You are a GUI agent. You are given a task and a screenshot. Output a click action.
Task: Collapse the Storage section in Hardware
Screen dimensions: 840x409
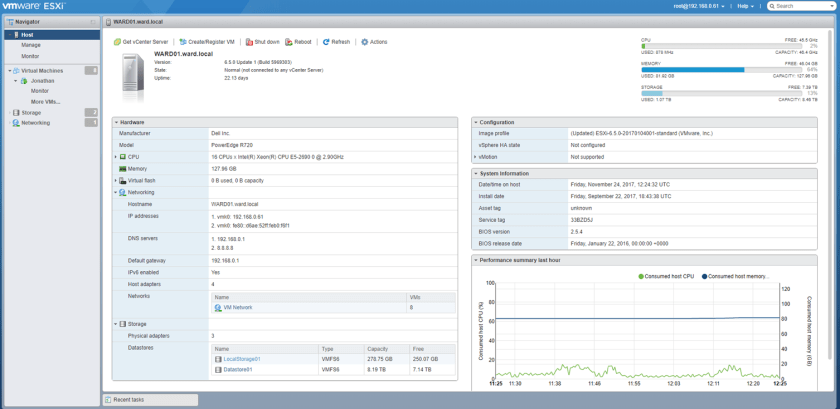[x=116, y=324]
